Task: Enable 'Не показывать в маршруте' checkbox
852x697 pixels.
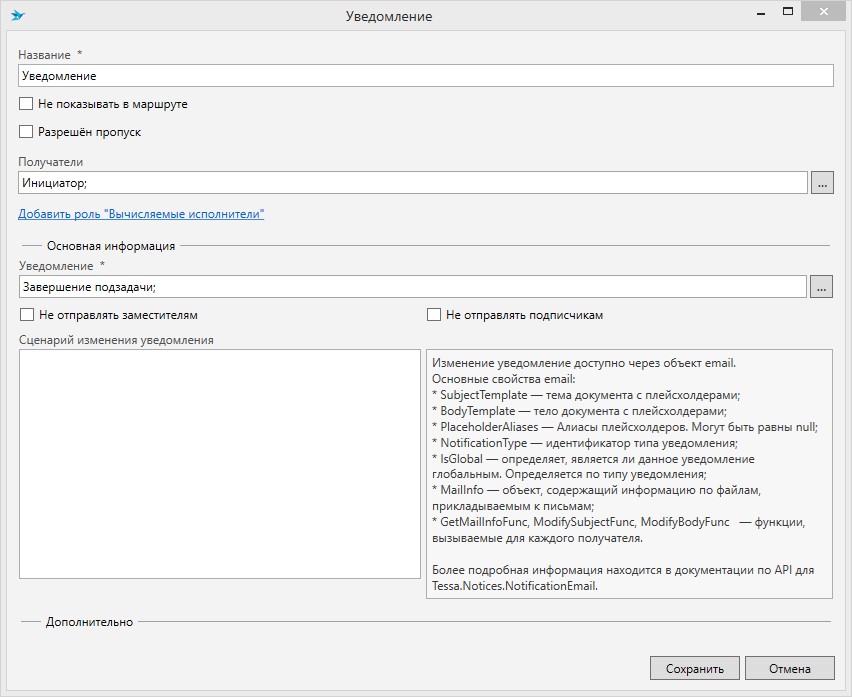Action: 27,104
